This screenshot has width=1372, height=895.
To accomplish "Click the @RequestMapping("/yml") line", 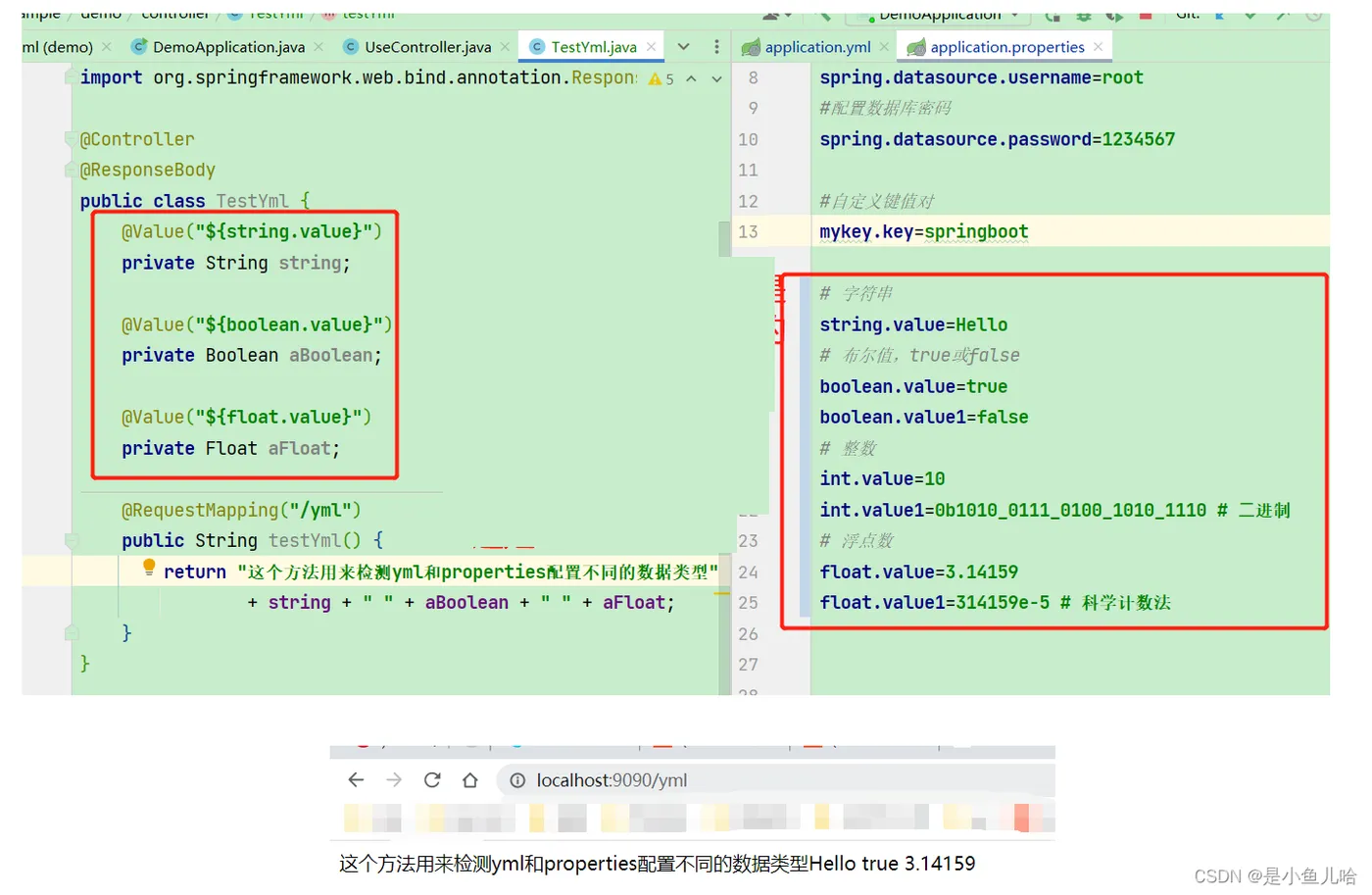I will [241, 510].
